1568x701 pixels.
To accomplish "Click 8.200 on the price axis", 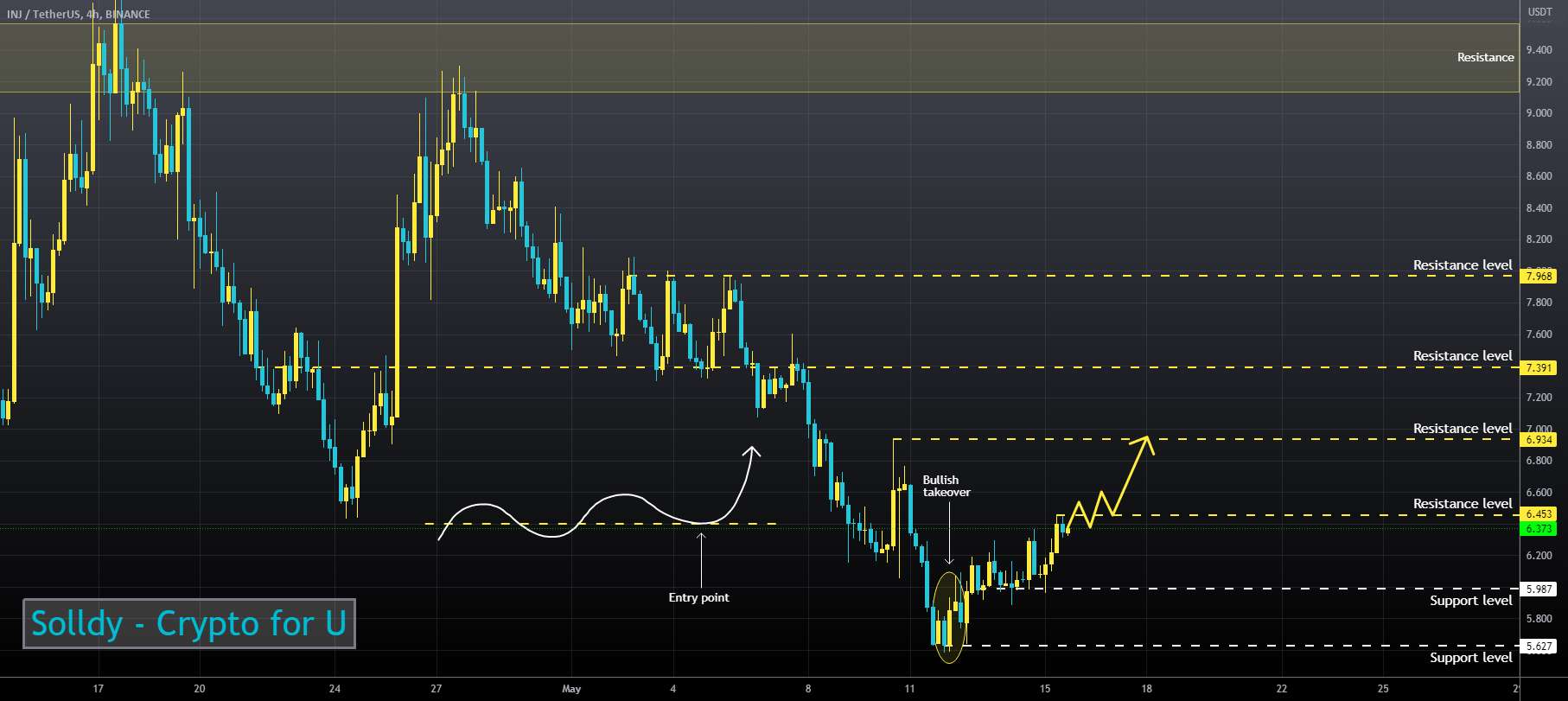I will [1539, 239].
